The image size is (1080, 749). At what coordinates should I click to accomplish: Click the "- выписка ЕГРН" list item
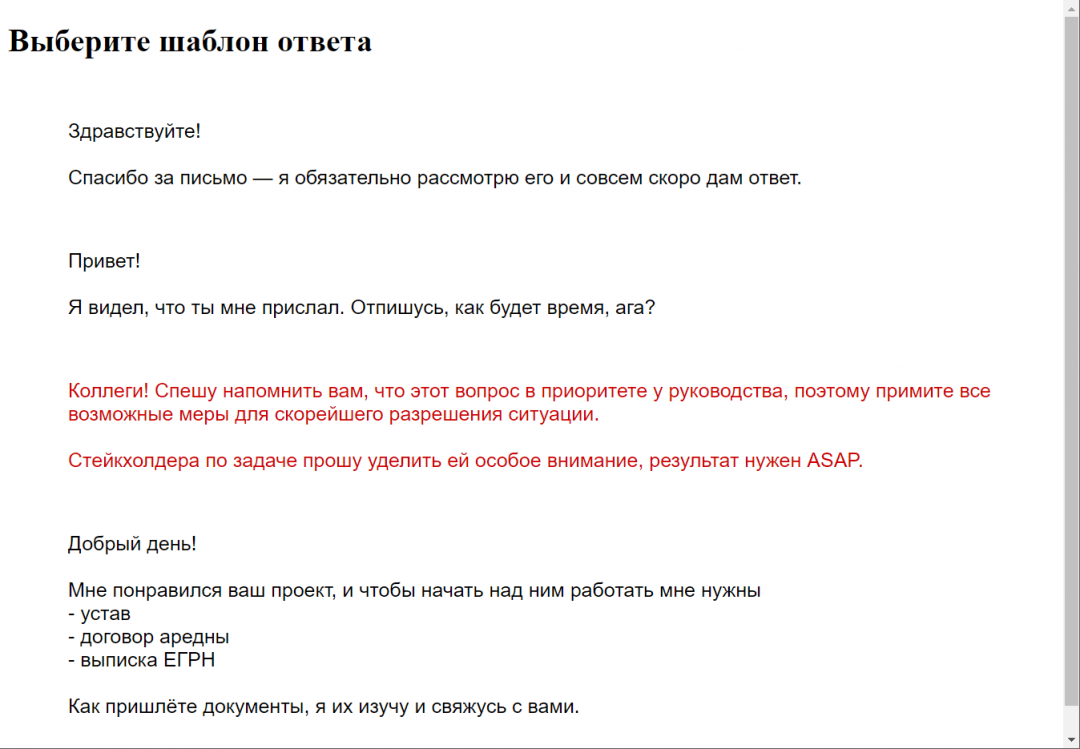tap(141, 660)
